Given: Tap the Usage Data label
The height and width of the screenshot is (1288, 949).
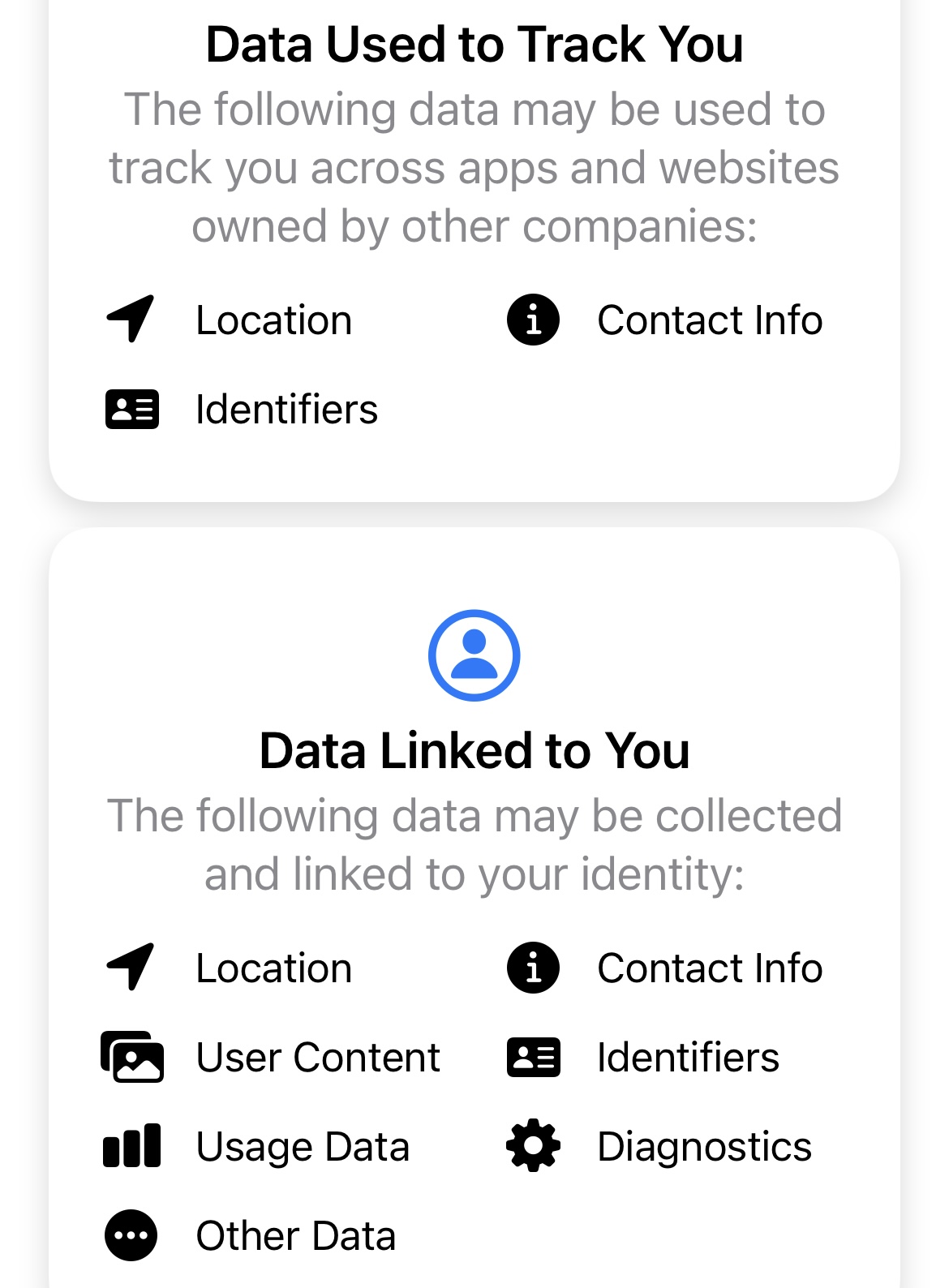Looking at the screenshot, I should [x=303, y=1146].
